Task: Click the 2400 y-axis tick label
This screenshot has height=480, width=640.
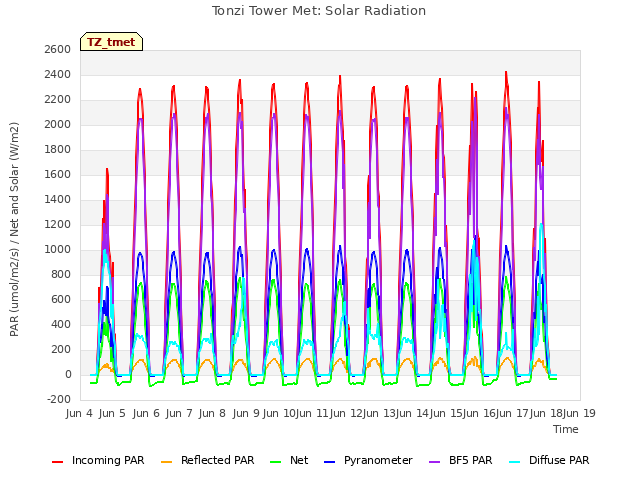Action: coord(58,75)
